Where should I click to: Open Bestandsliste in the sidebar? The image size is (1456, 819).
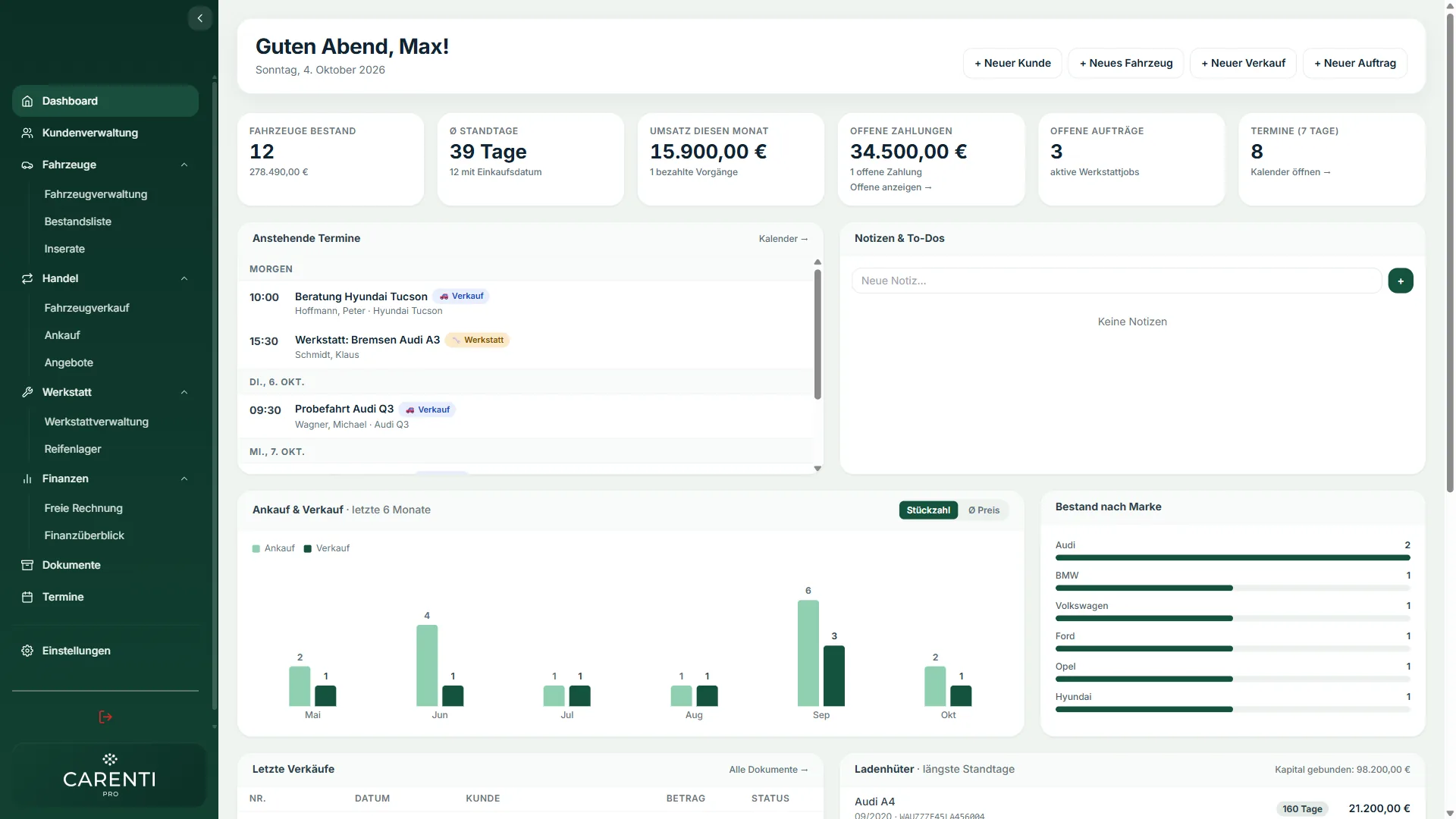pyautogui.click(x=77, y=221)
